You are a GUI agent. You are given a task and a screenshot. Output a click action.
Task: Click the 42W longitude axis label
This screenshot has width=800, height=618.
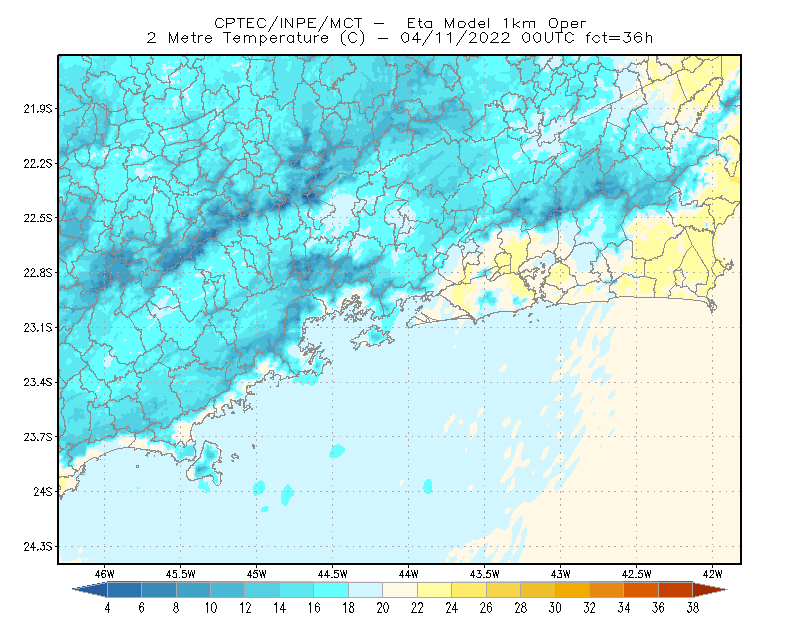pos(712,574)
